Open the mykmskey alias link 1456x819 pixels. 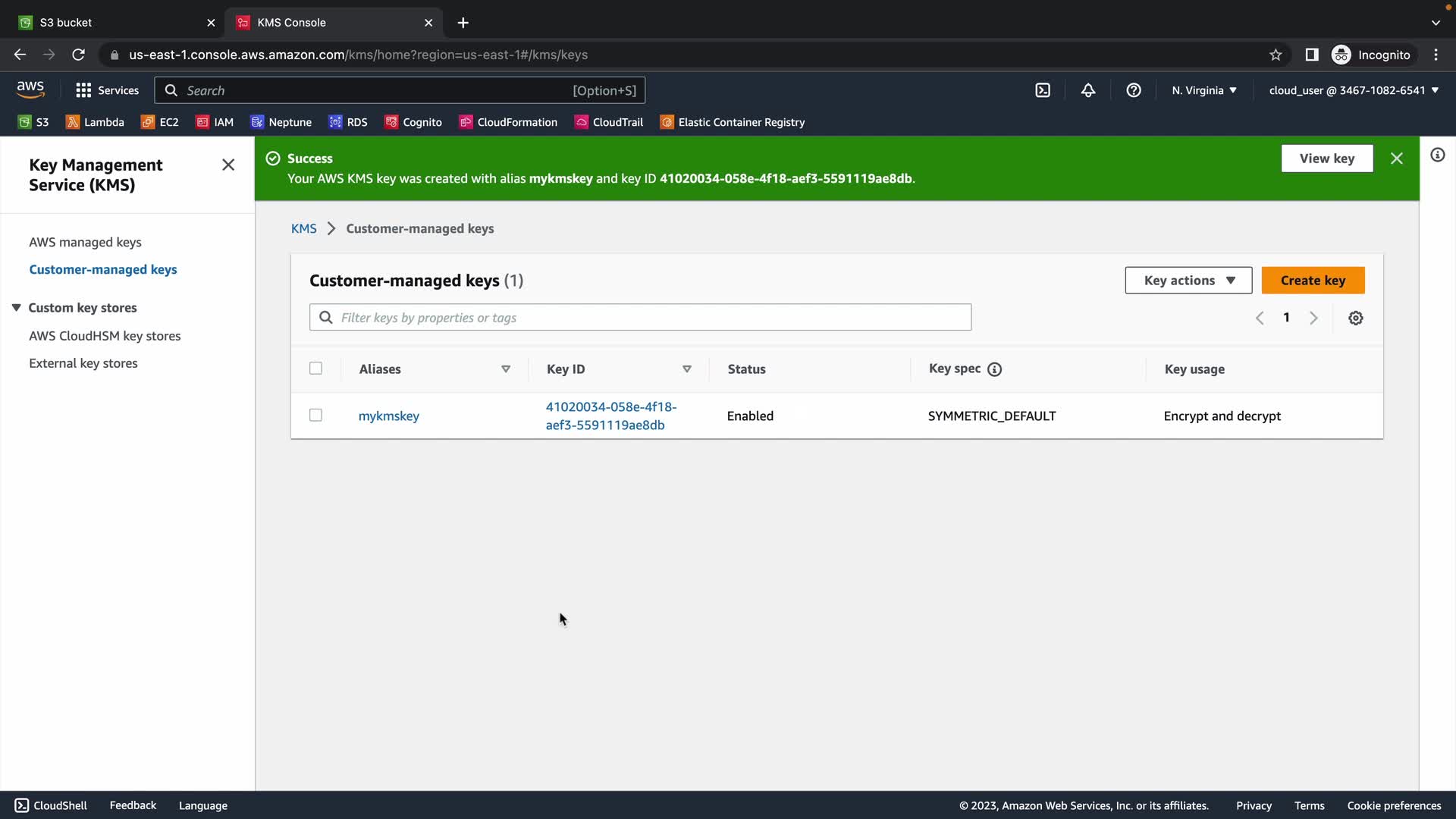pyautogui.click(x=389, y=416)
